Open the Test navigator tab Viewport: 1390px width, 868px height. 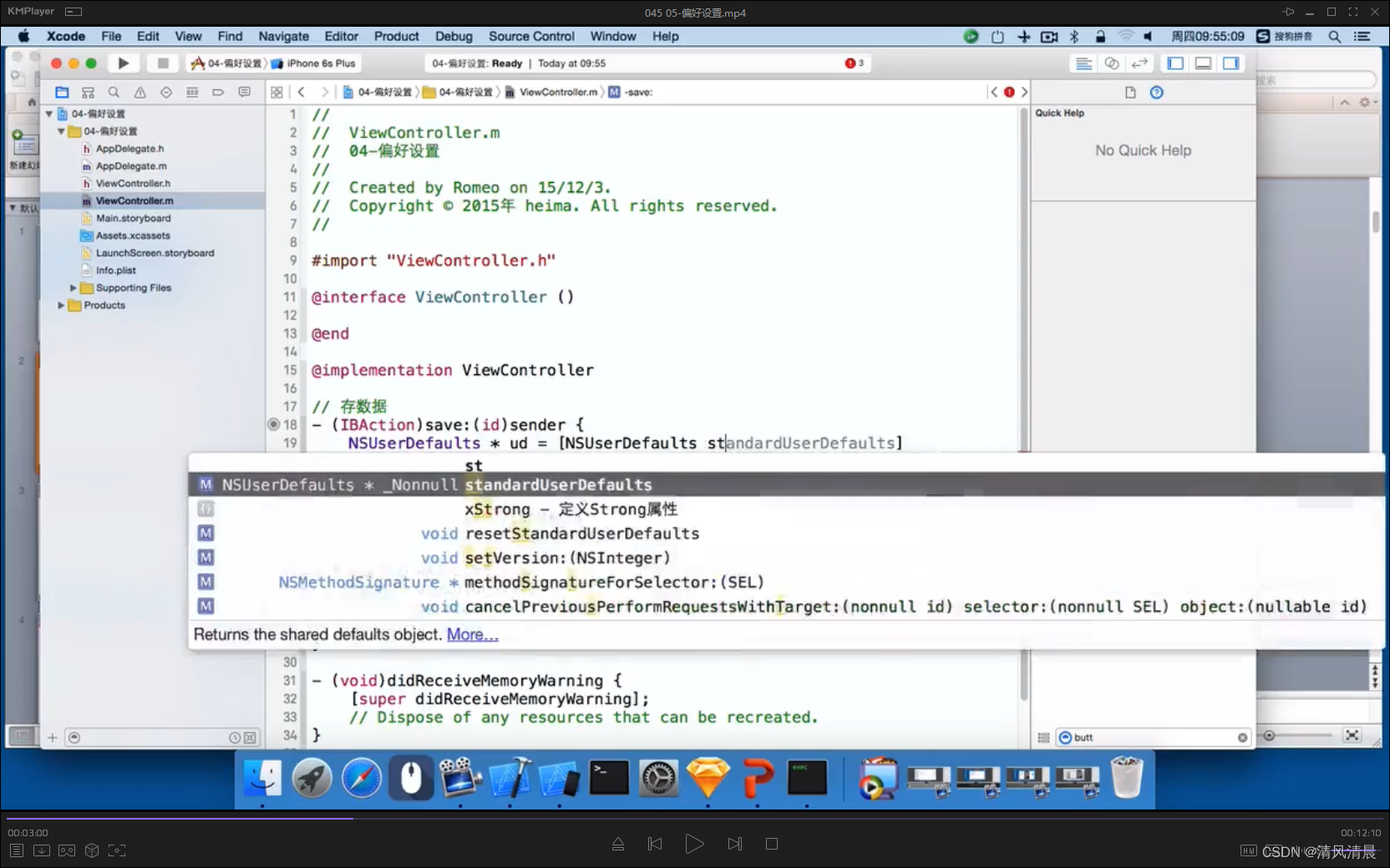(166, 93)
